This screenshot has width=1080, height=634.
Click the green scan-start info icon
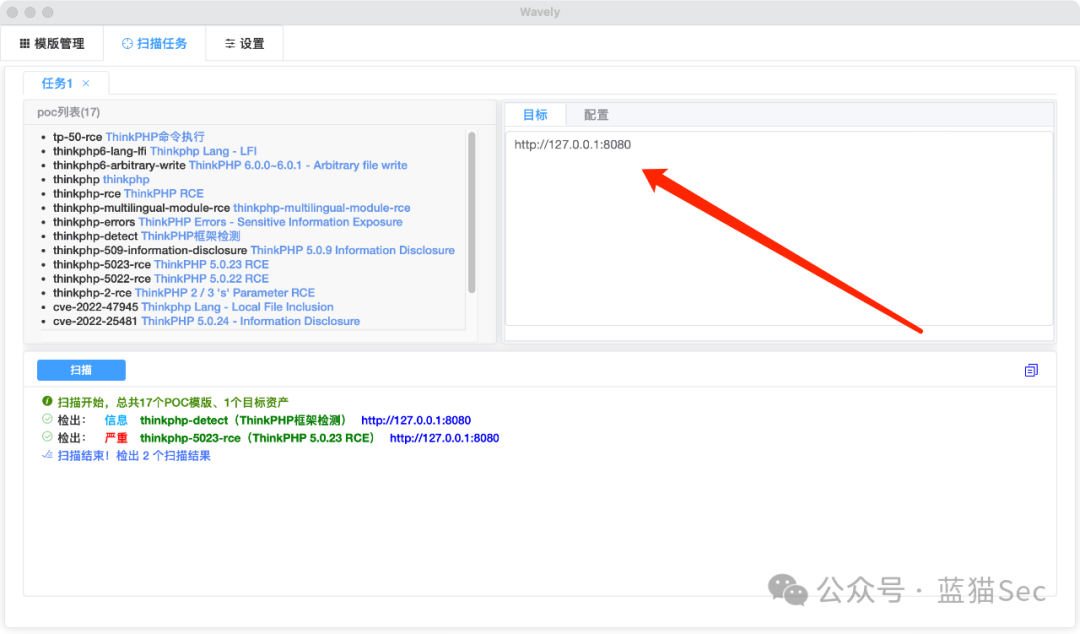coord(47,401)
